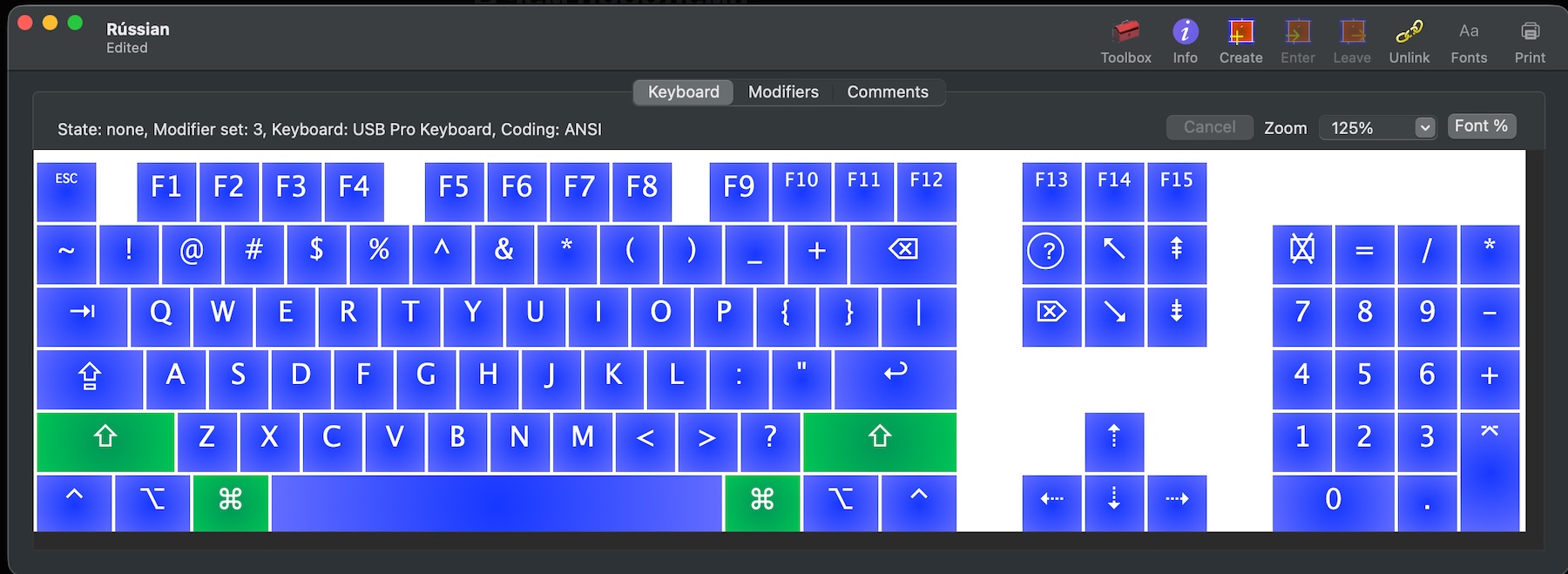1568x574 pixels.
Task: Open the Toolbox from the toolbar
Action: click(x=1125, y=33)
